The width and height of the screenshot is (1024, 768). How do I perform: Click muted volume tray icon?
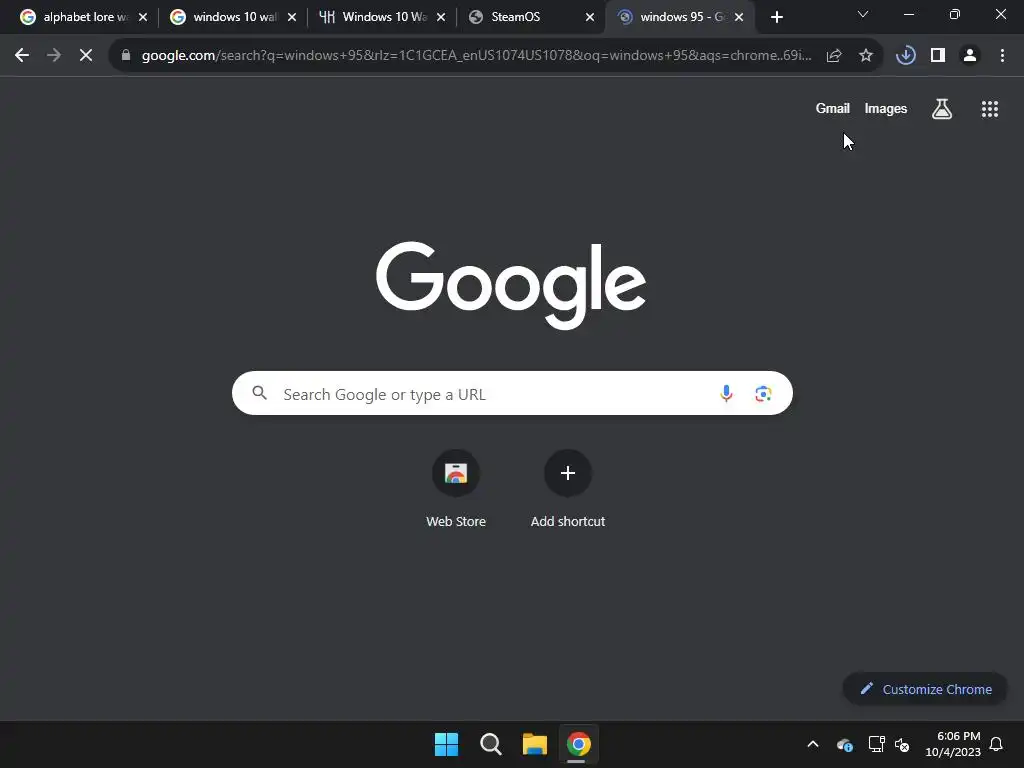[x=902, y=744]
